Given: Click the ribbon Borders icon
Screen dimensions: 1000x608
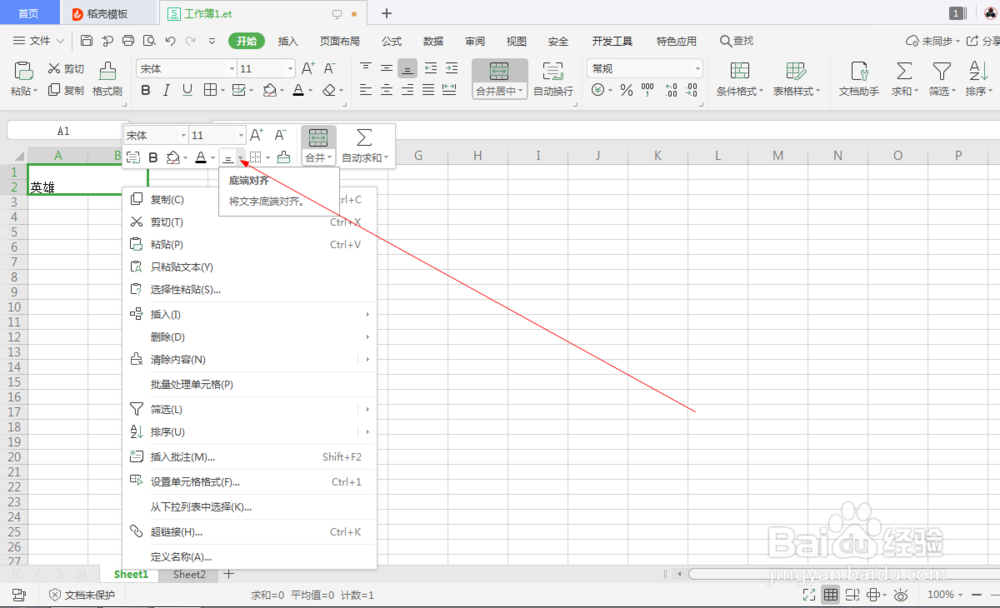Looking at the screenshot, I should 210,90.
